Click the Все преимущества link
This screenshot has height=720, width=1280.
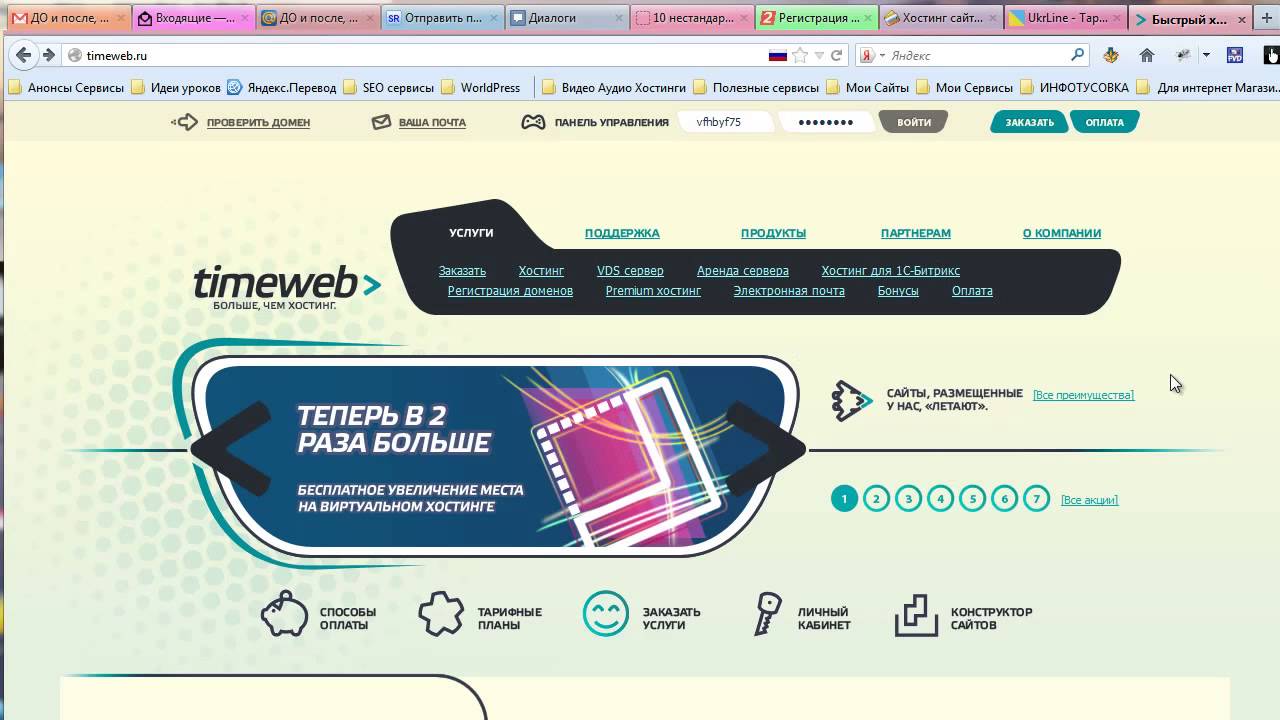(x=1083, y=395)
